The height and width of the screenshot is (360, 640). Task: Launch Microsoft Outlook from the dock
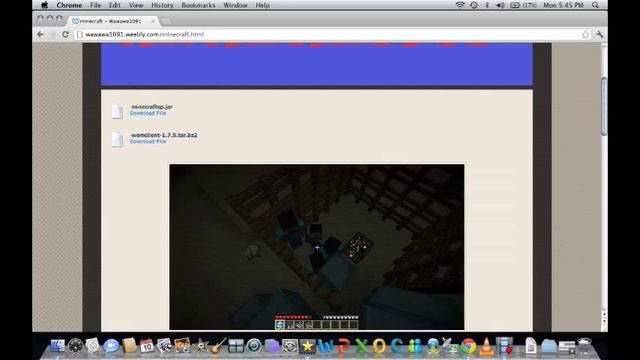(379, 346)
